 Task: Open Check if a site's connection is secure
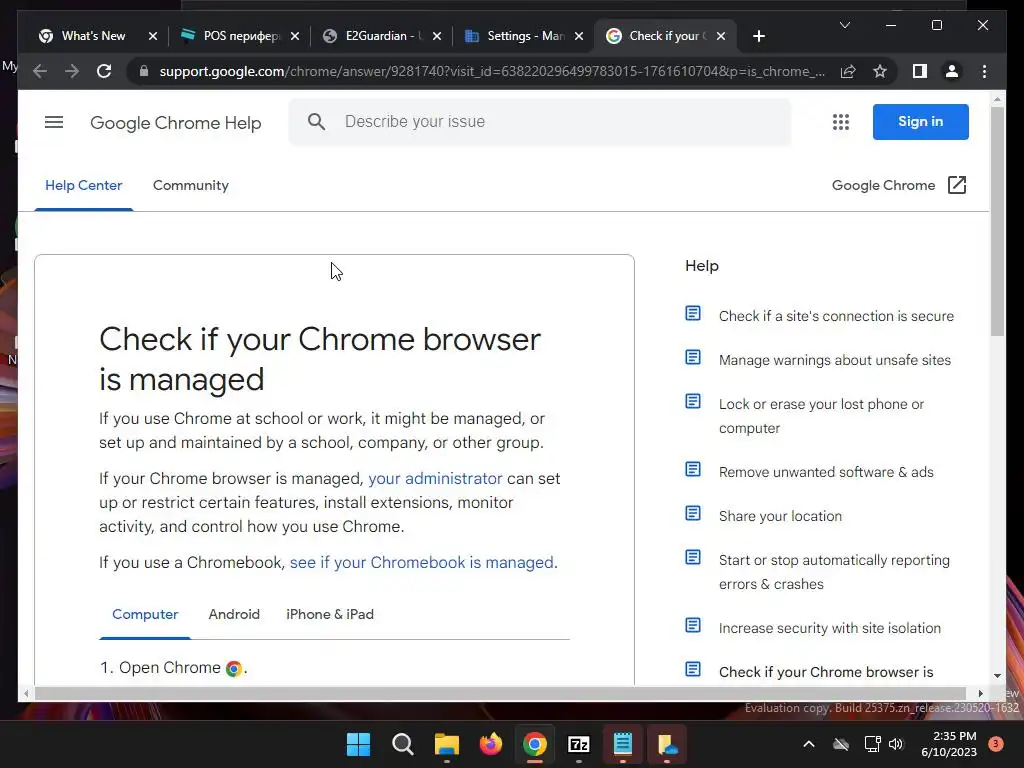pos(836,316)
